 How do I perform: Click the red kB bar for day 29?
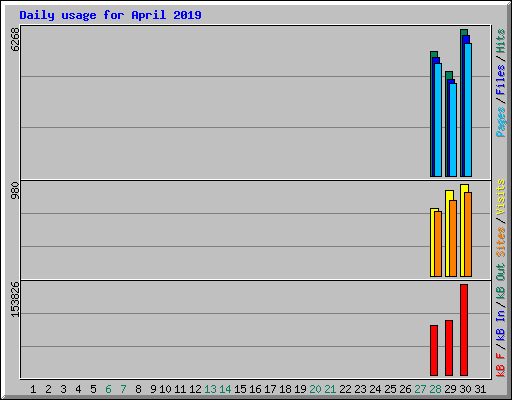point(449,348)
